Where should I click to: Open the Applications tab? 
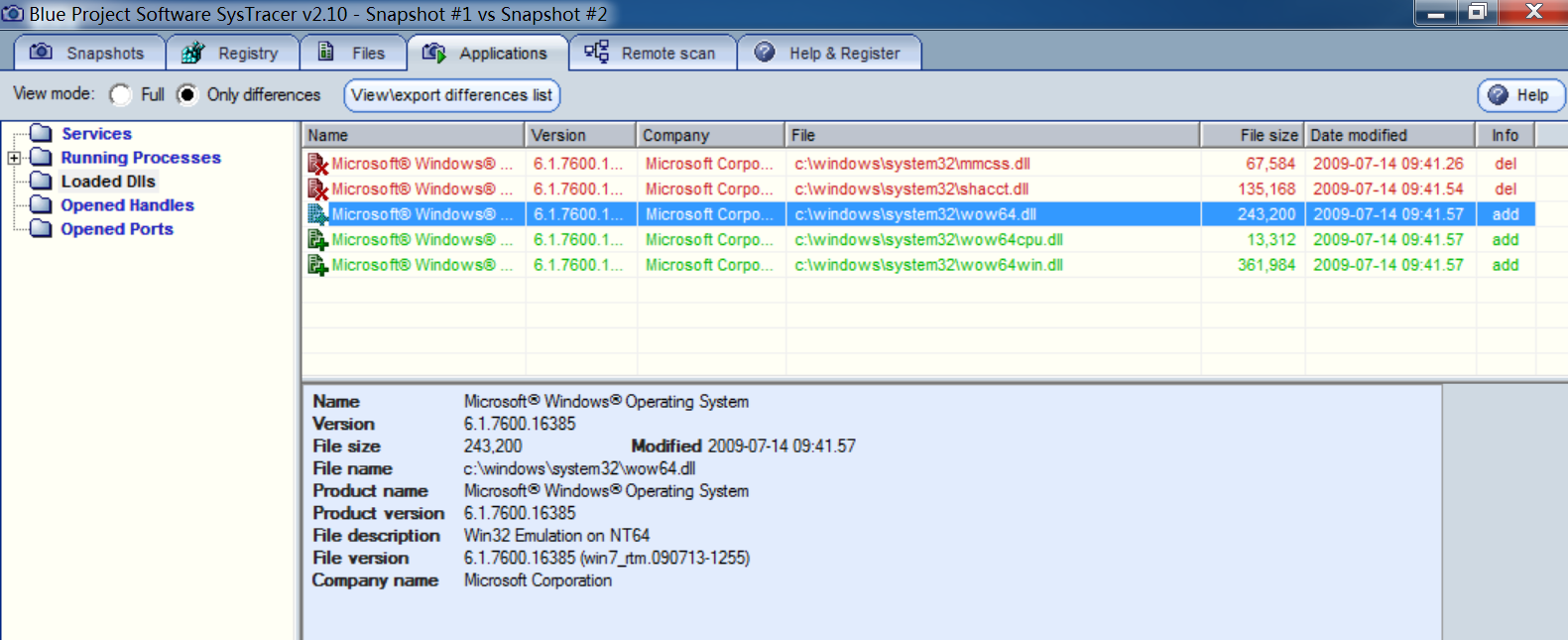[487, 53]
